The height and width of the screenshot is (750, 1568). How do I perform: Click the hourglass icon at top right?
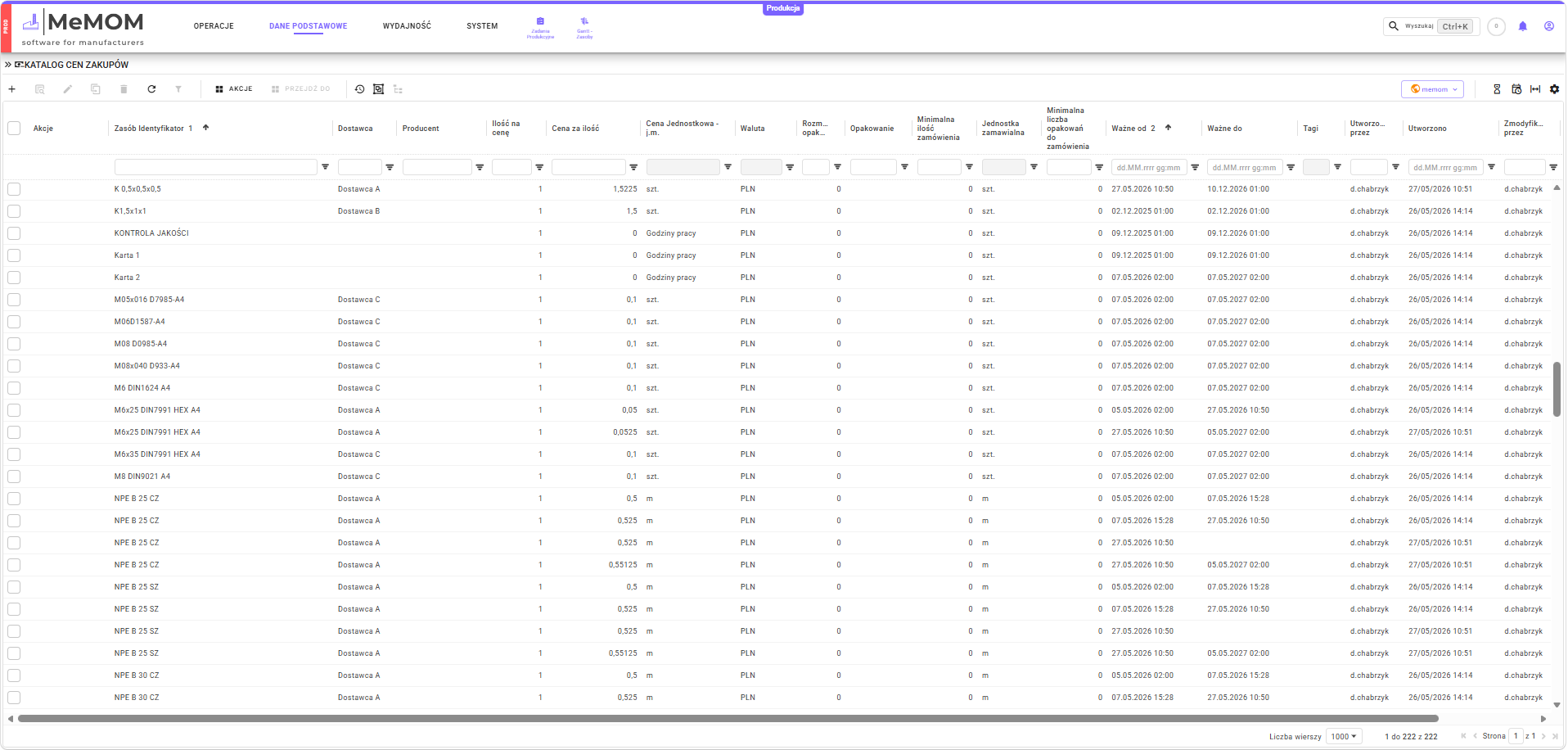point(1497,89)
